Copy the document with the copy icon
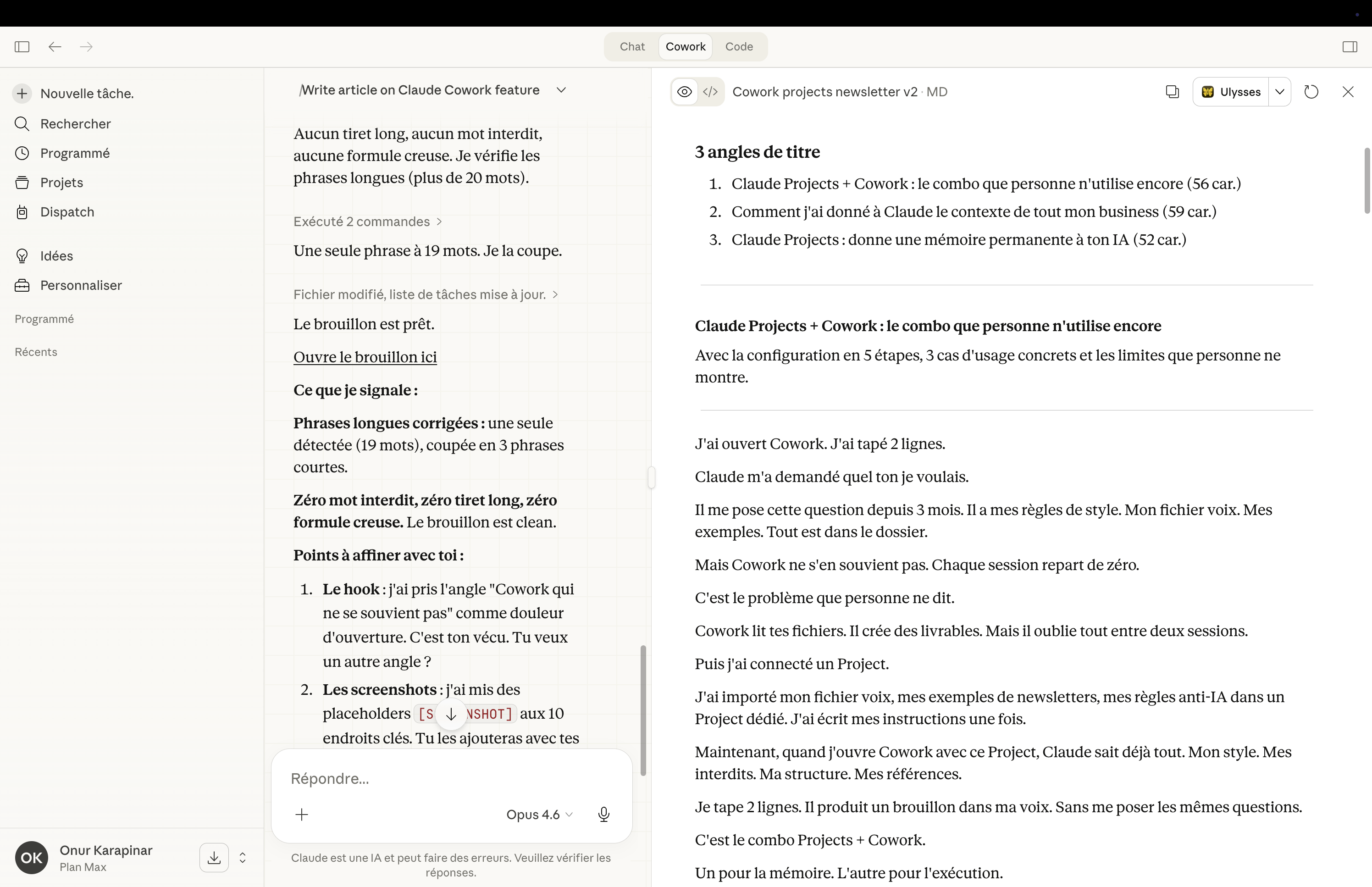Viewport: 1372px width, 887px height. pyautogui.click(x=1172, y=92)
